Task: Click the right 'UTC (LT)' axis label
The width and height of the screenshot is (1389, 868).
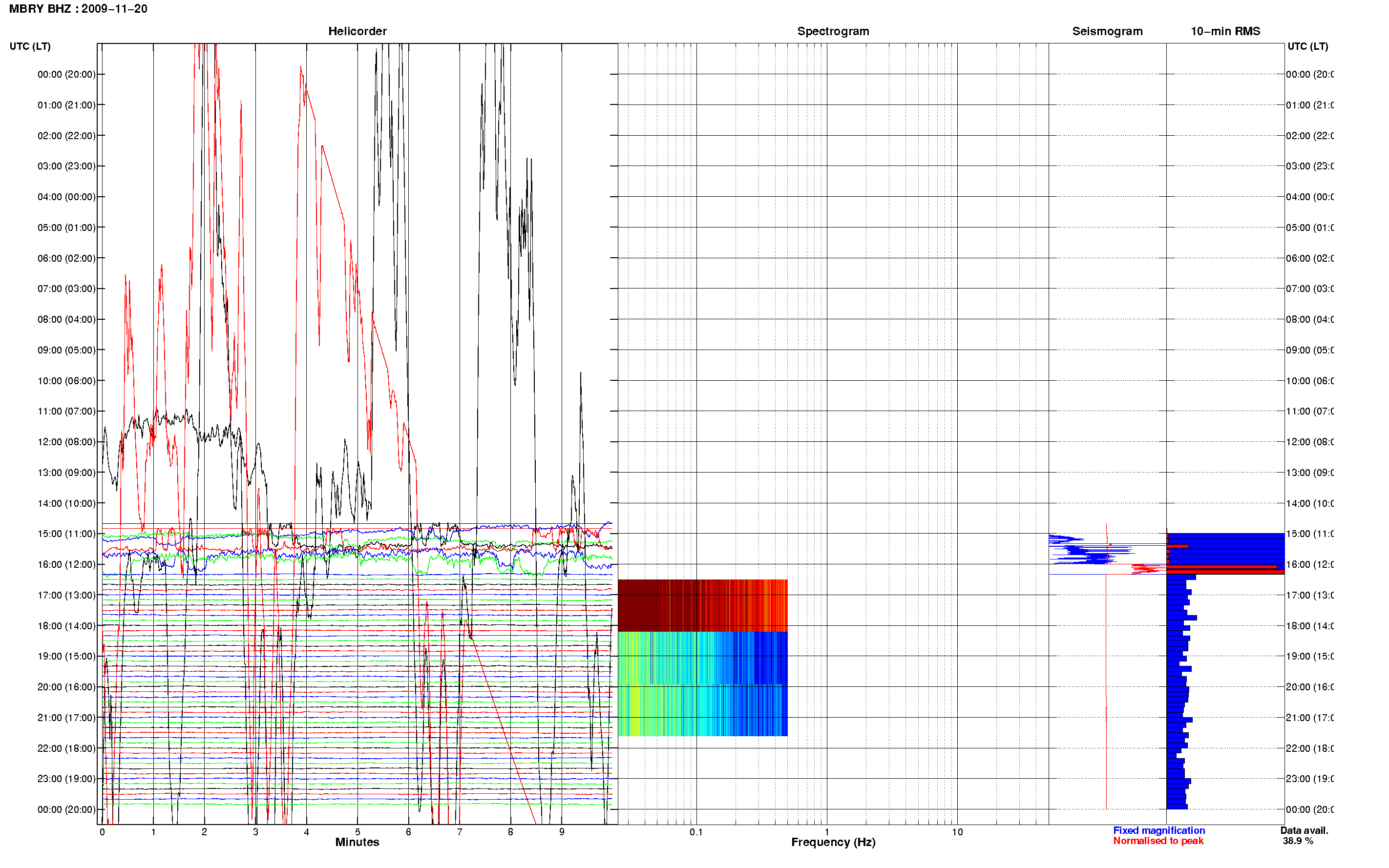Action: pos(1307,46)
